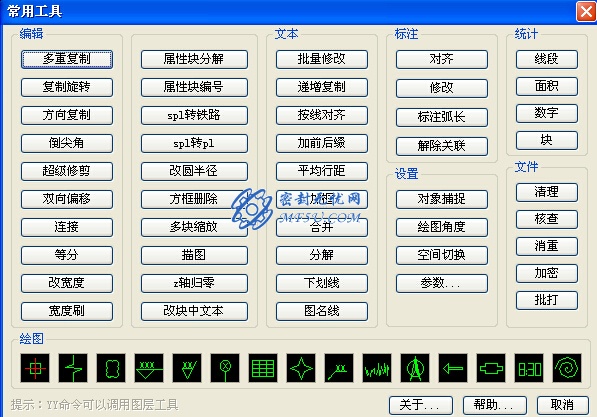This screenshot has width=597, height=417.
Task: Click the 加密 file button
Action: coord(547,273)
